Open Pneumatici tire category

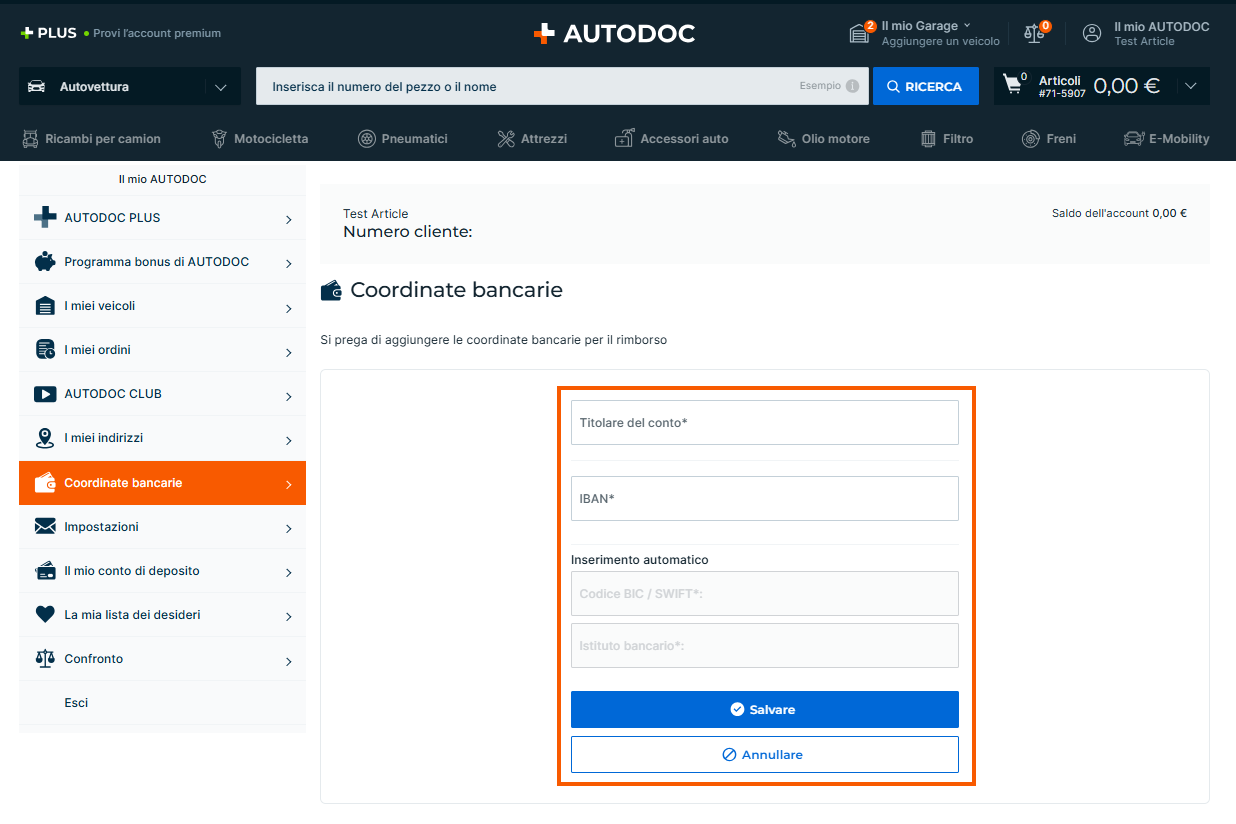click(403, 139)
